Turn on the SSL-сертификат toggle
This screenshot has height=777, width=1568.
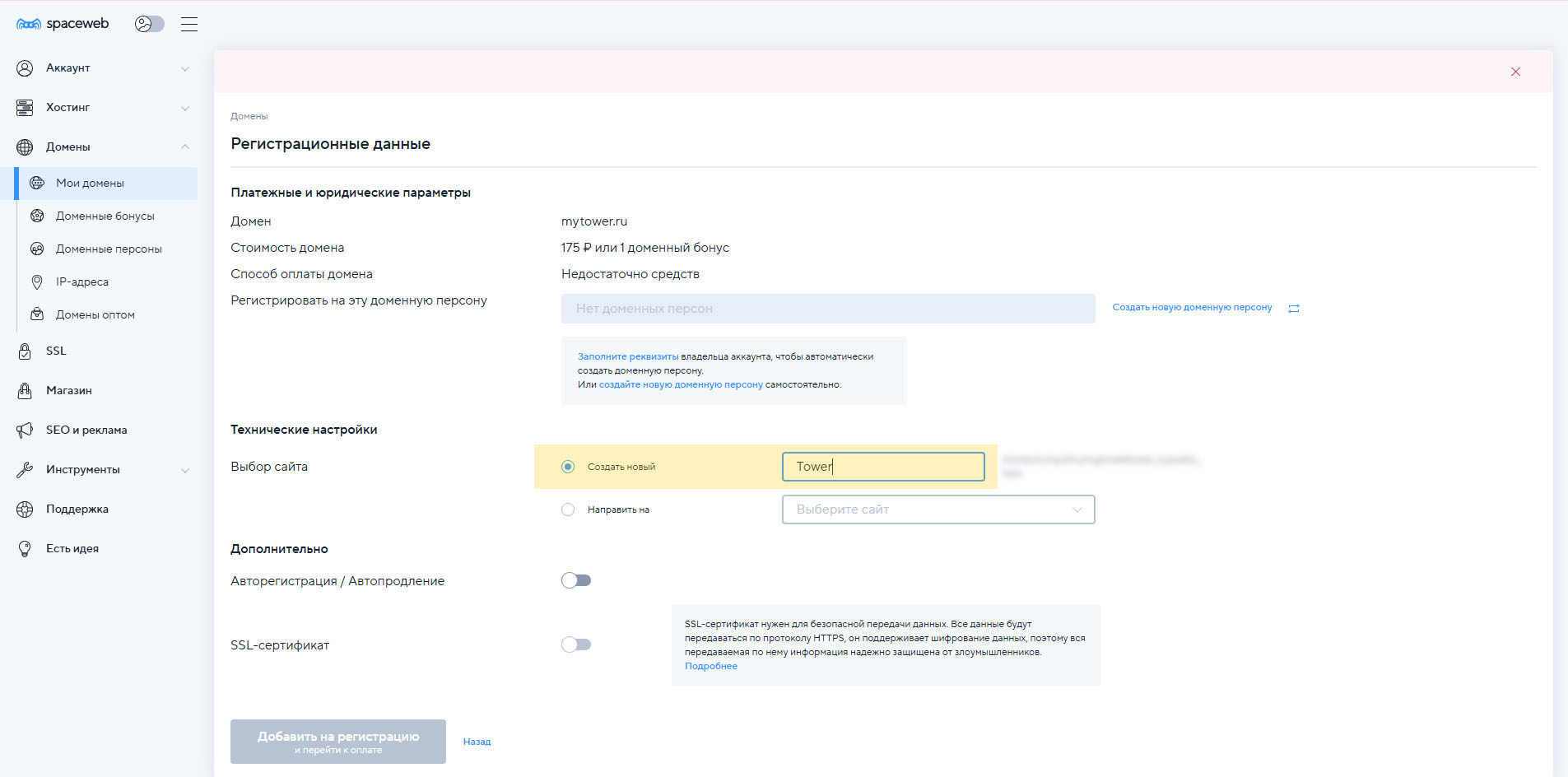point(576,645)
